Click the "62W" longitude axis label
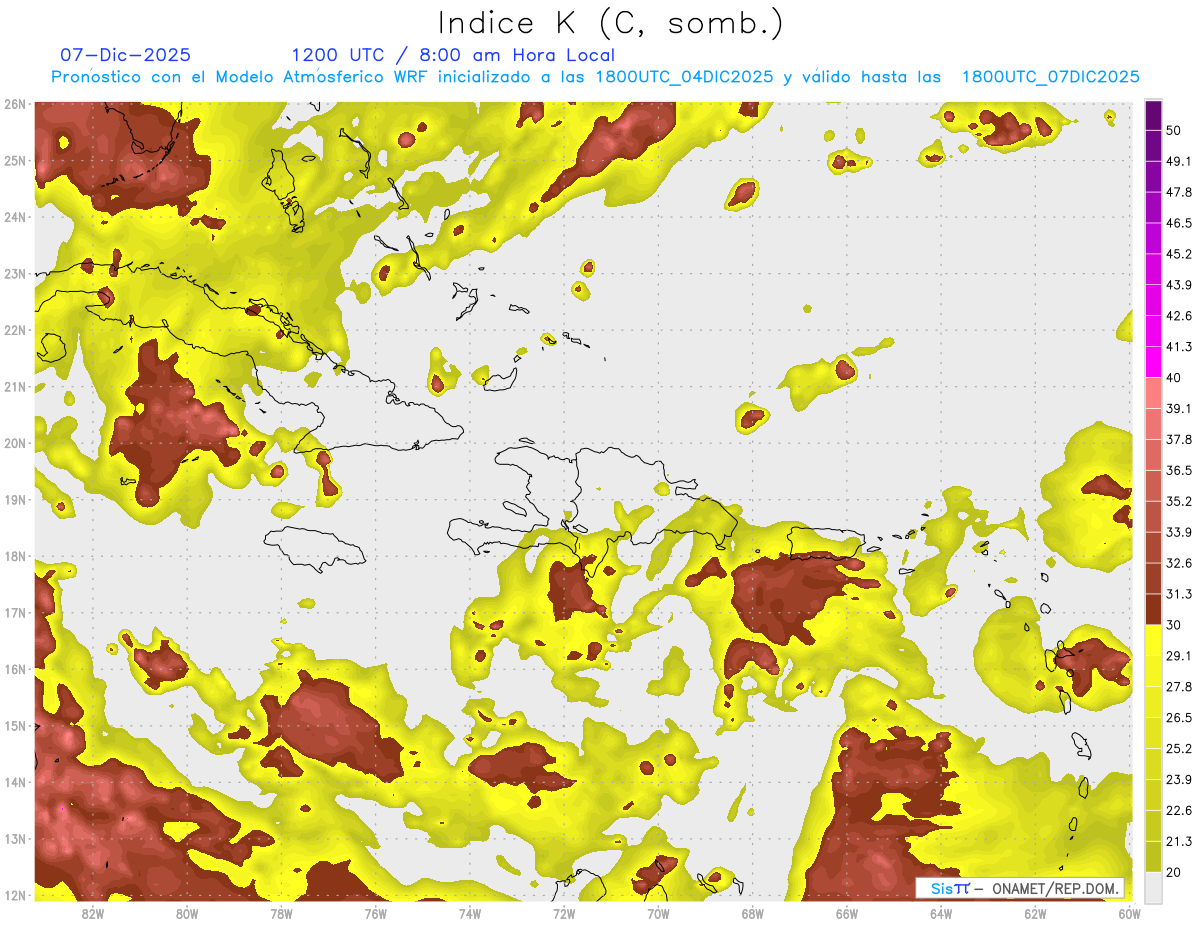This screenshot has width=1200, height=927. 1036,913
